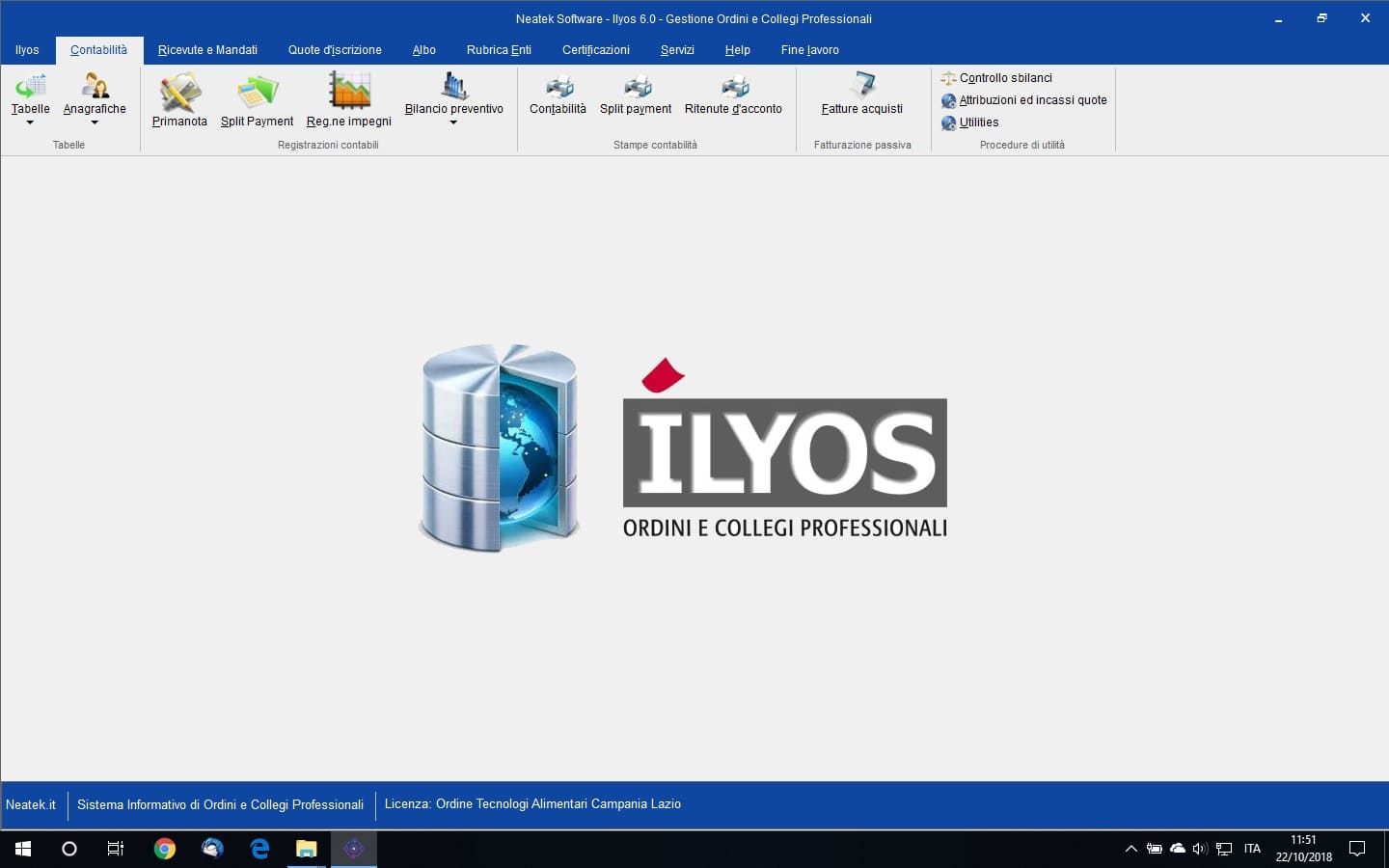
Task: Open Cortana search circle
Action: (69, 849)
